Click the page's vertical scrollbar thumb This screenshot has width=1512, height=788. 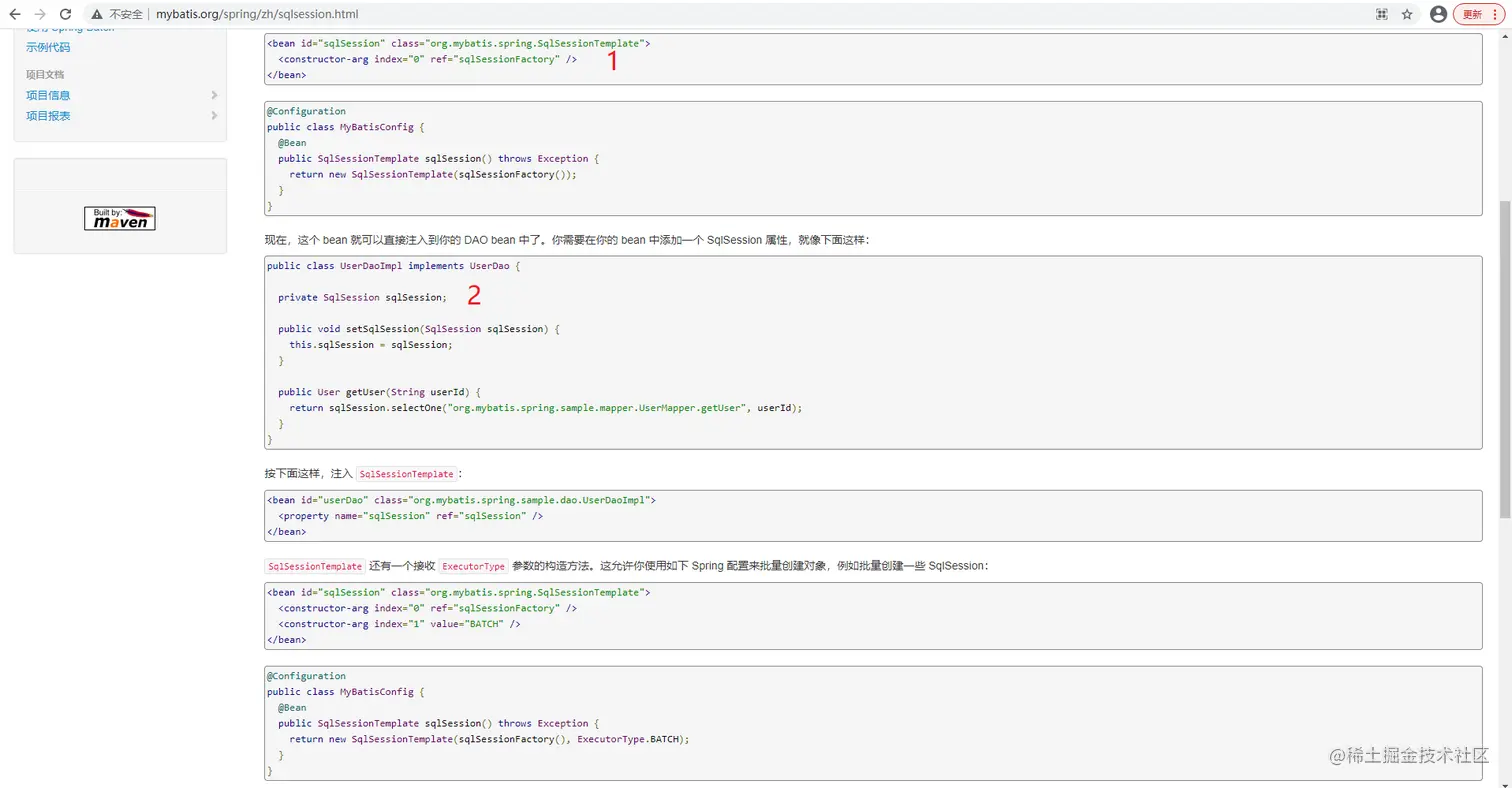coord(1505,358)
